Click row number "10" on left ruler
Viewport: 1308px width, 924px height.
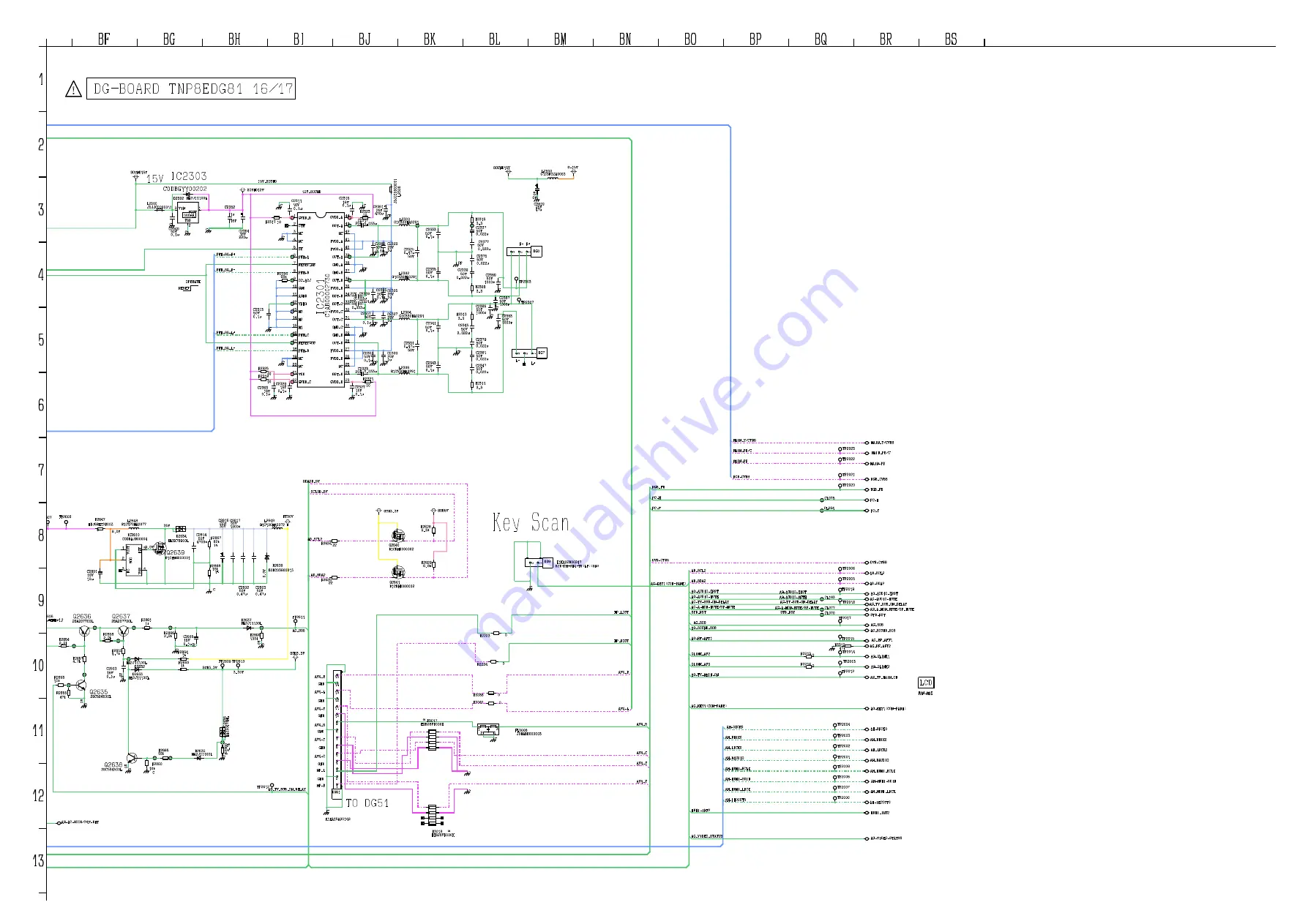(38, 666)
